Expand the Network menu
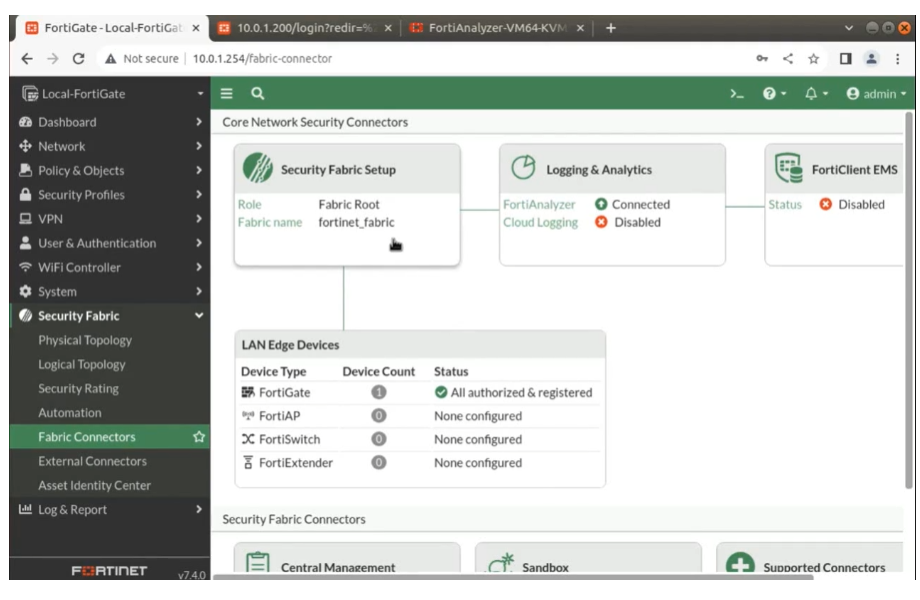 110,146
